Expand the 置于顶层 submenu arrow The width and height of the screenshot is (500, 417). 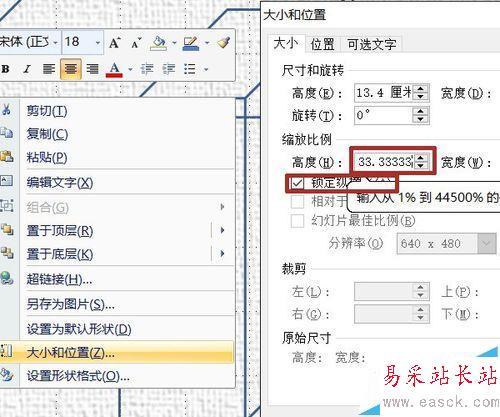click(x=222, y=230)
